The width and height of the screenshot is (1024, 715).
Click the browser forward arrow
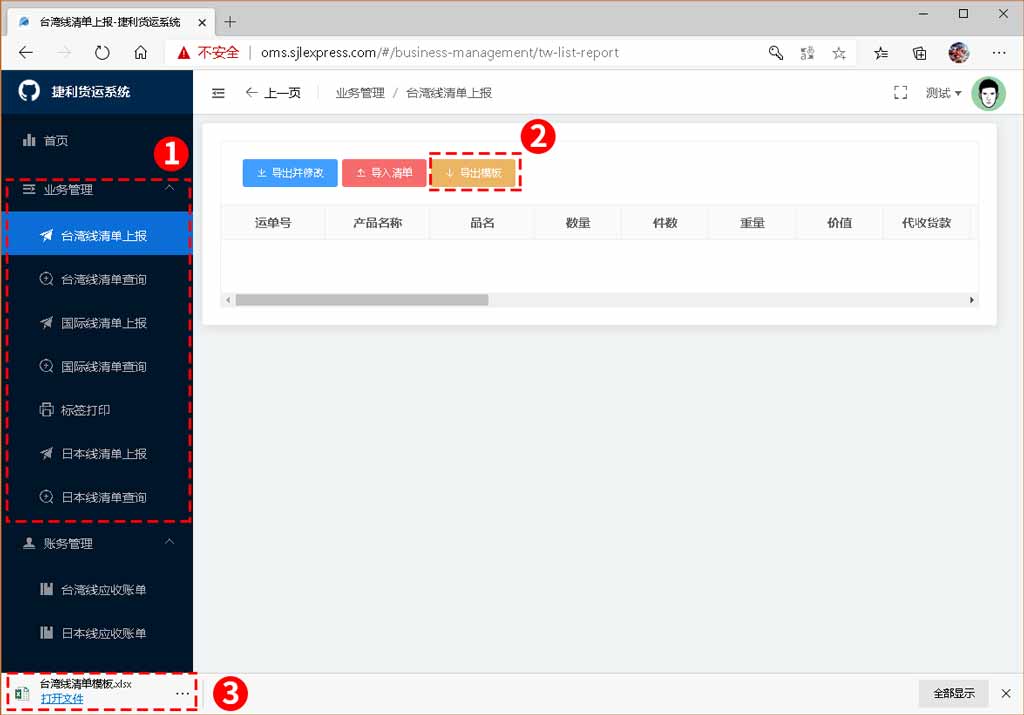tap(64, 53)
